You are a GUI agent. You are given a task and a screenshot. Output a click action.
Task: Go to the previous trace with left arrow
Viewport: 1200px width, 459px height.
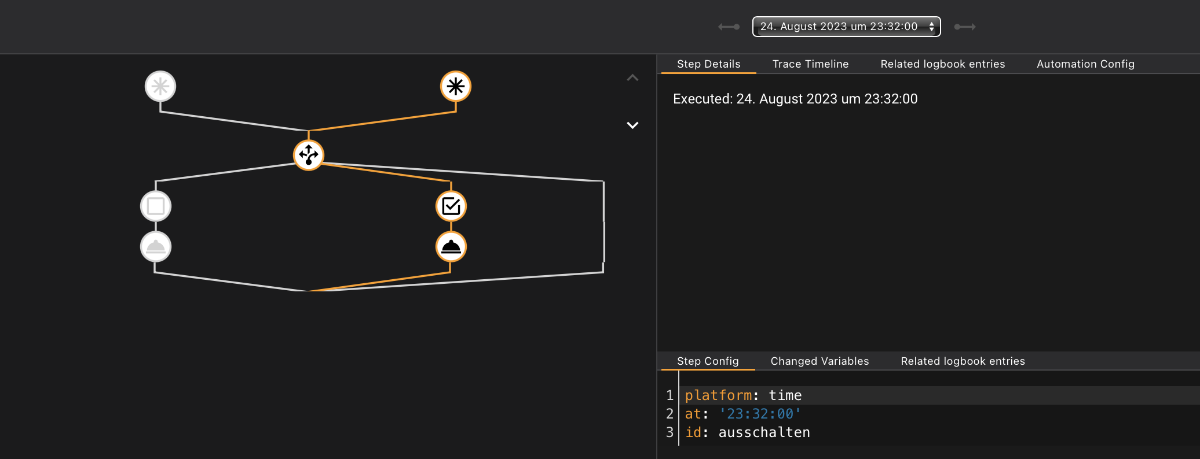(x=729, y=27)
